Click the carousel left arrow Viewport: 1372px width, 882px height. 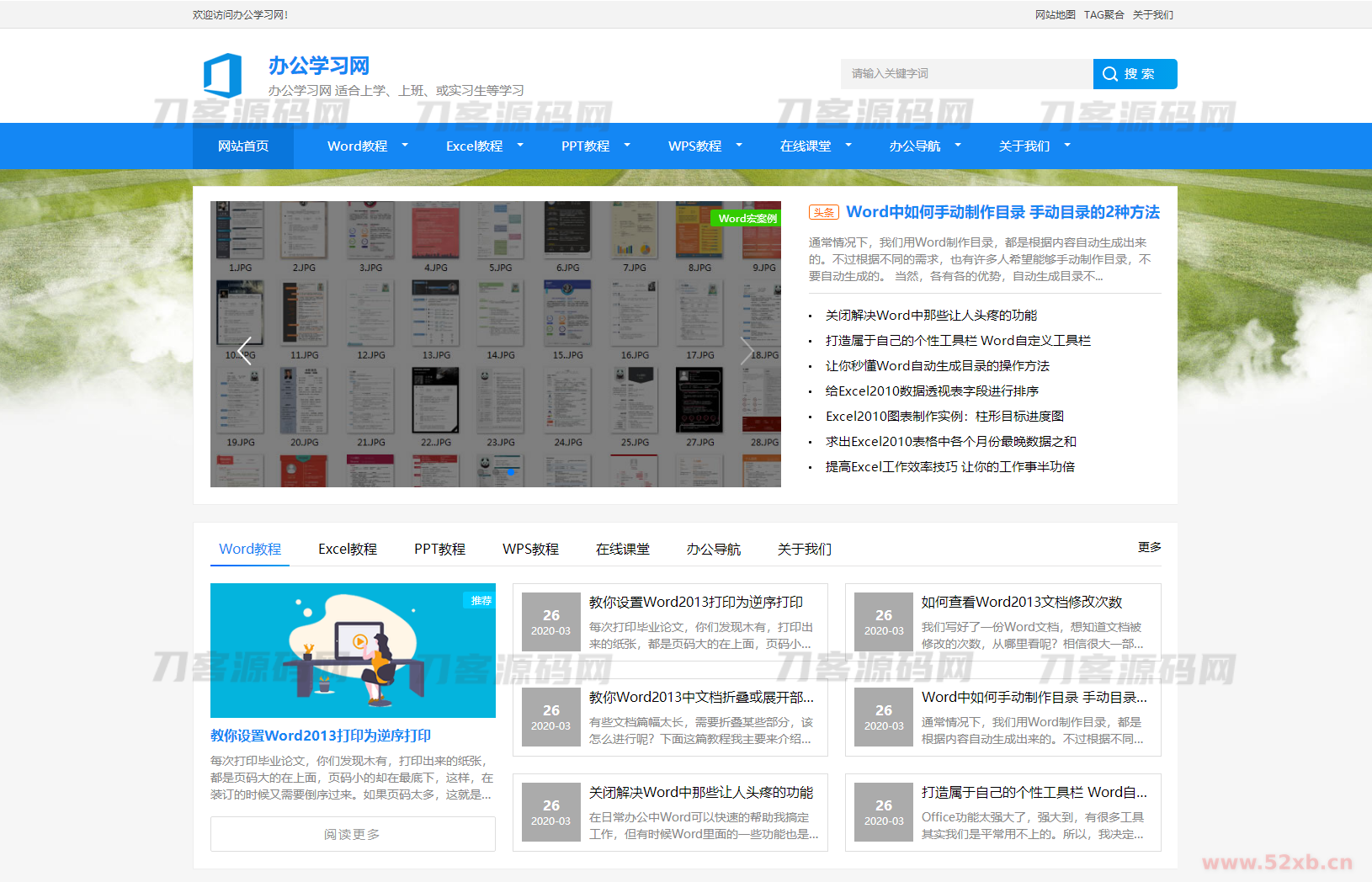[245, 351]
